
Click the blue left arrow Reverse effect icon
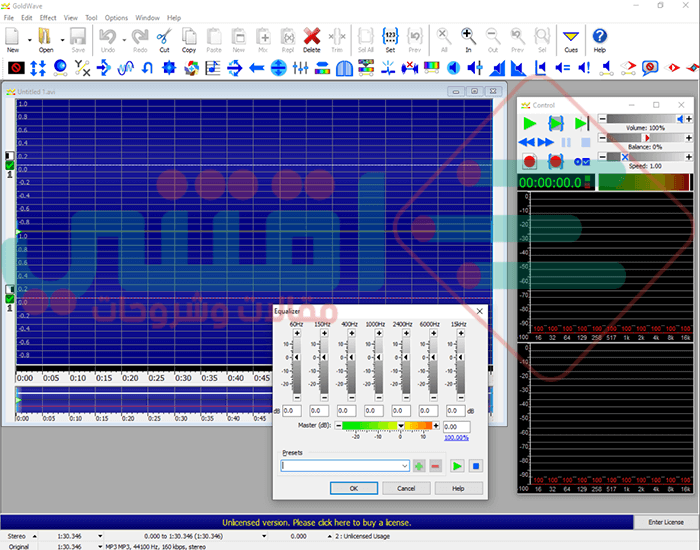pyautogui.click(x=256, y=68)
